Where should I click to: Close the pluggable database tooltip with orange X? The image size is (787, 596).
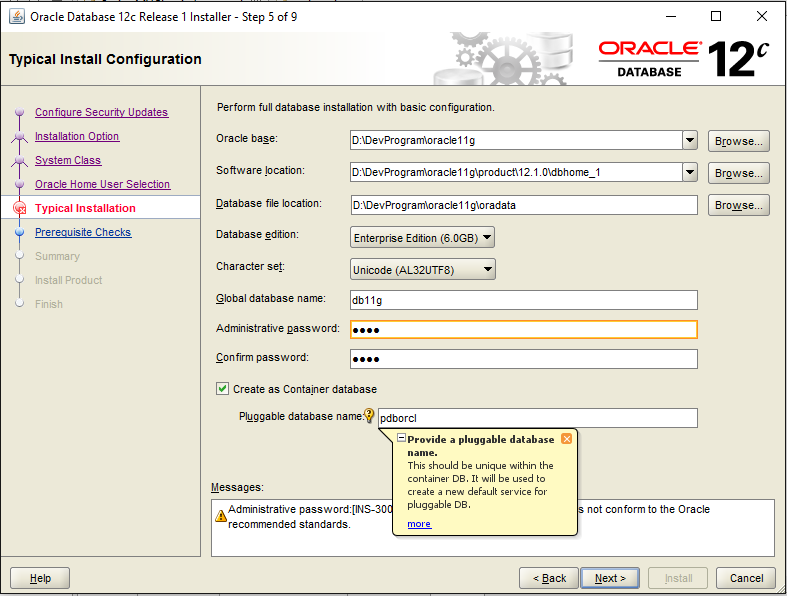(x=567, y=439)
